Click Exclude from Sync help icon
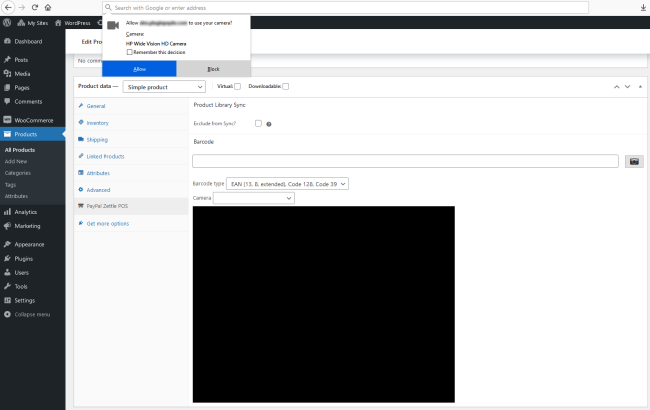Screen dimensions: 650x410 tap(269, 124)
